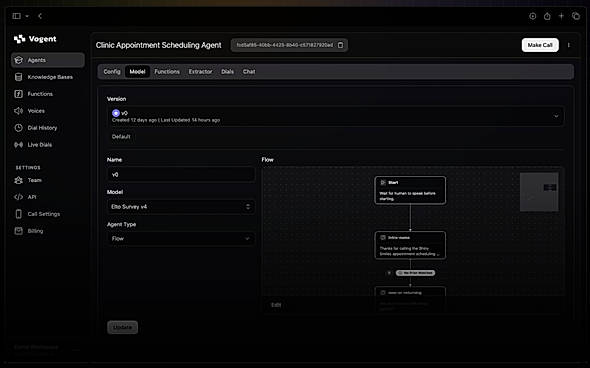Screen dimensions: 590x368
Task: Click the flow minimap thumbnail
Action: 539,192
